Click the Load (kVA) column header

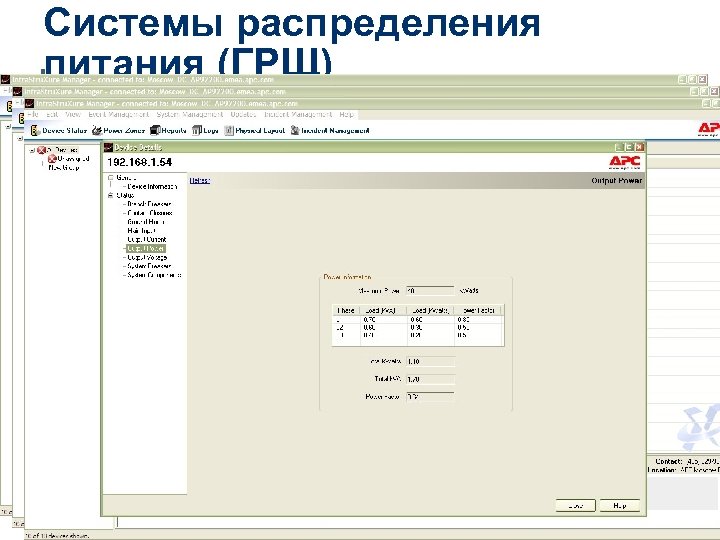click(383, 310)
